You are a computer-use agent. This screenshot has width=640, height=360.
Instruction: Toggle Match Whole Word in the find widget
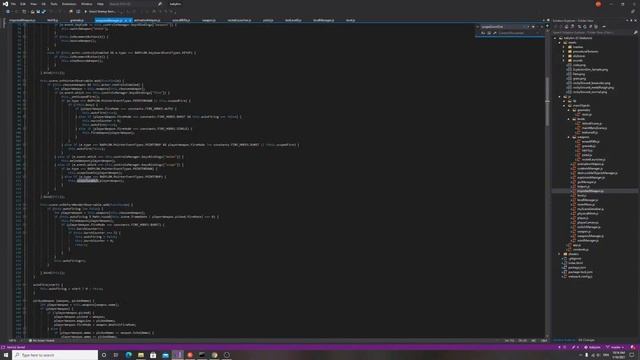[489, 33]
